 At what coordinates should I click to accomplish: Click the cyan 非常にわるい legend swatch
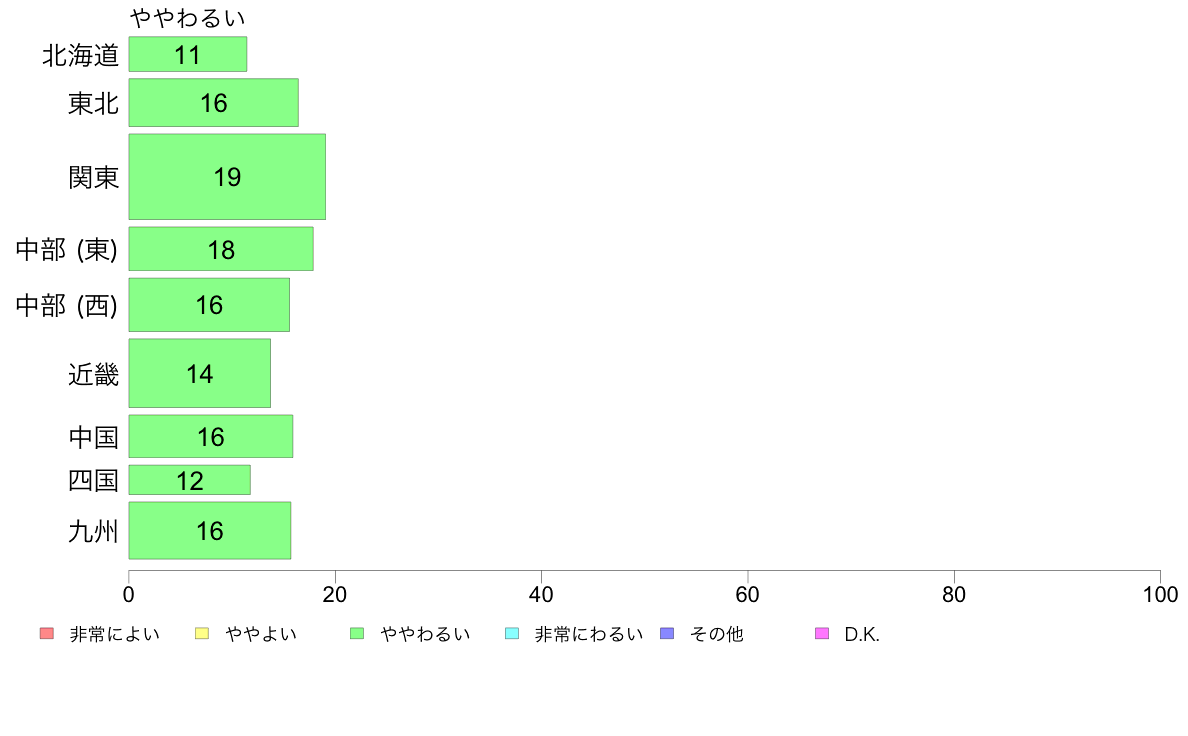512,634
